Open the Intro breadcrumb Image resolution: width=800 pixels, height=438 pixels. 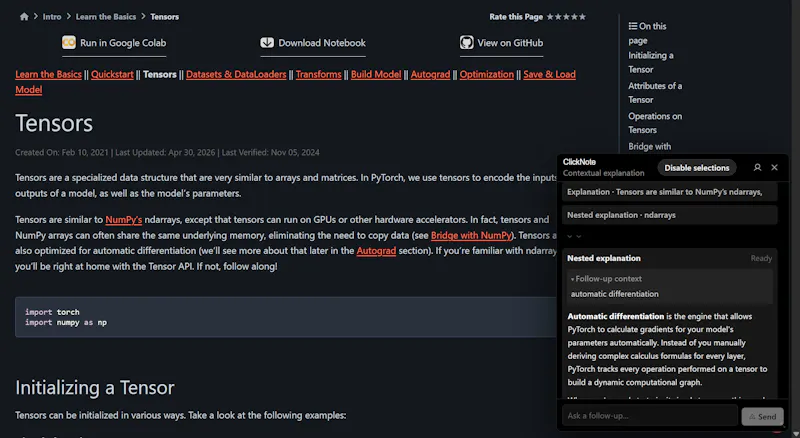(52, 17)
